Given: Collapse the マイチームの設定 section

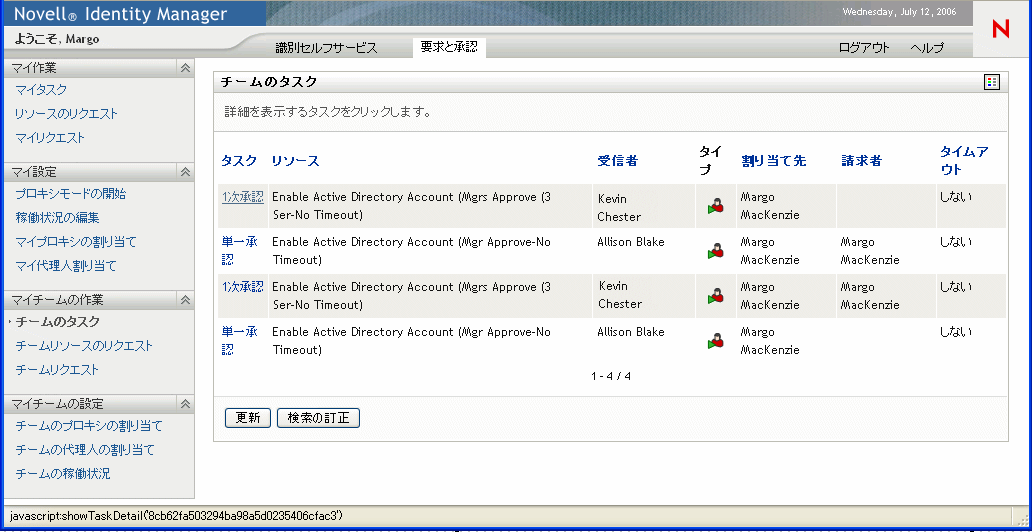Looking at the screenshot, I should (186, 404).
